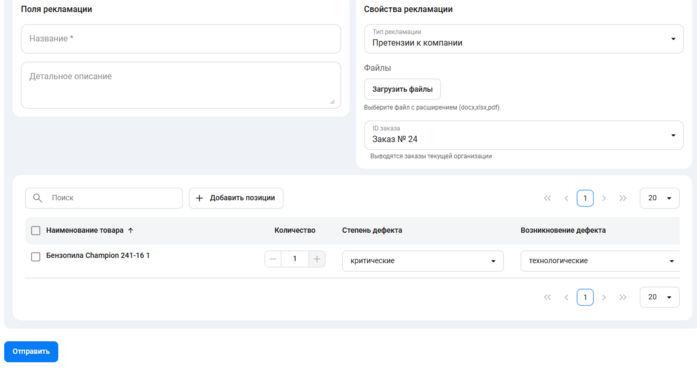Go to last page in top pagination
697x368 pixels.
(623, 198)
